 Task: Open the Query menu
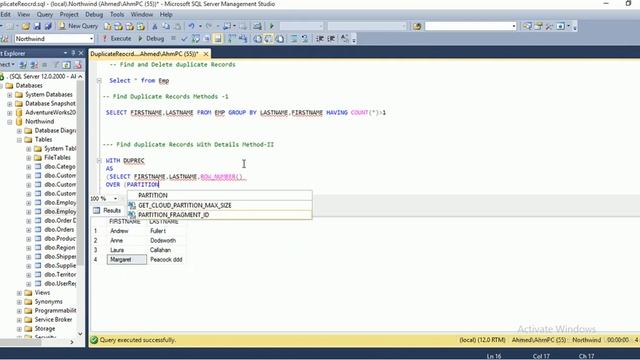coord(44,14)
